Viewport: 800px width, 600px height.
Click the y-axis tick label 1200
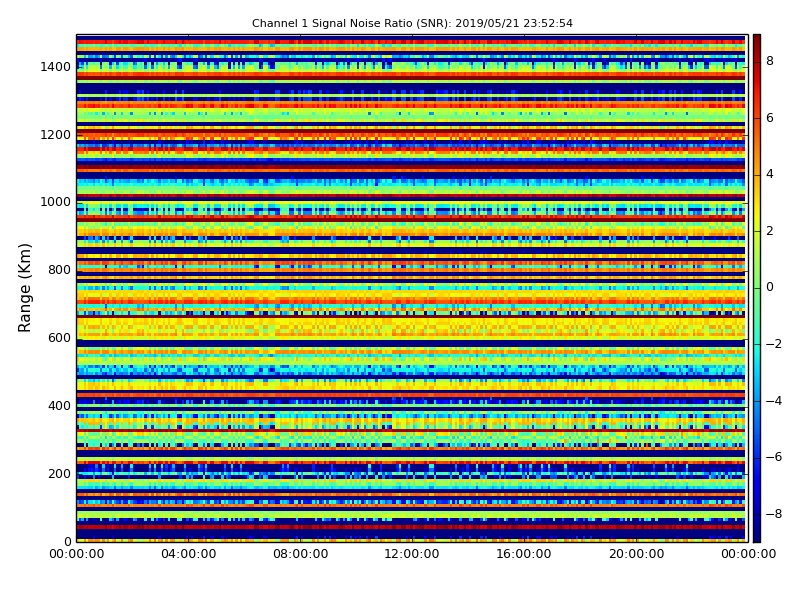55,135
